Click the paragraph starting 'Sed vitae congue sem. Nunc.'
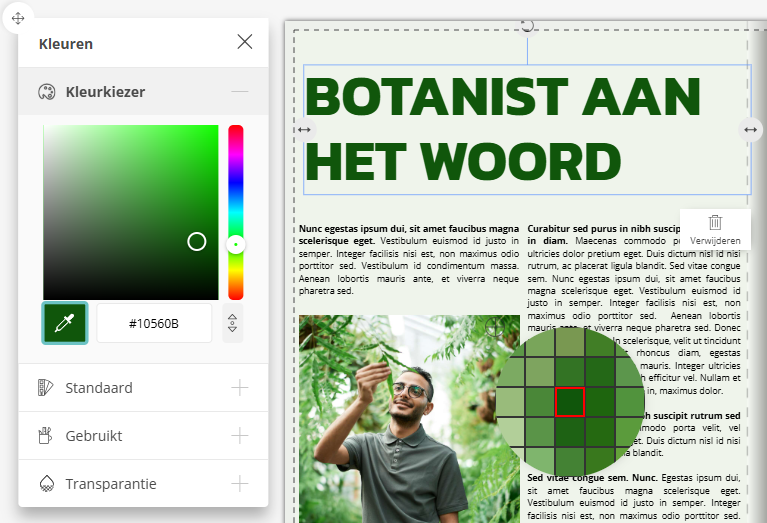The height and width of the screenshot is (523, 767). coord(634,496)
